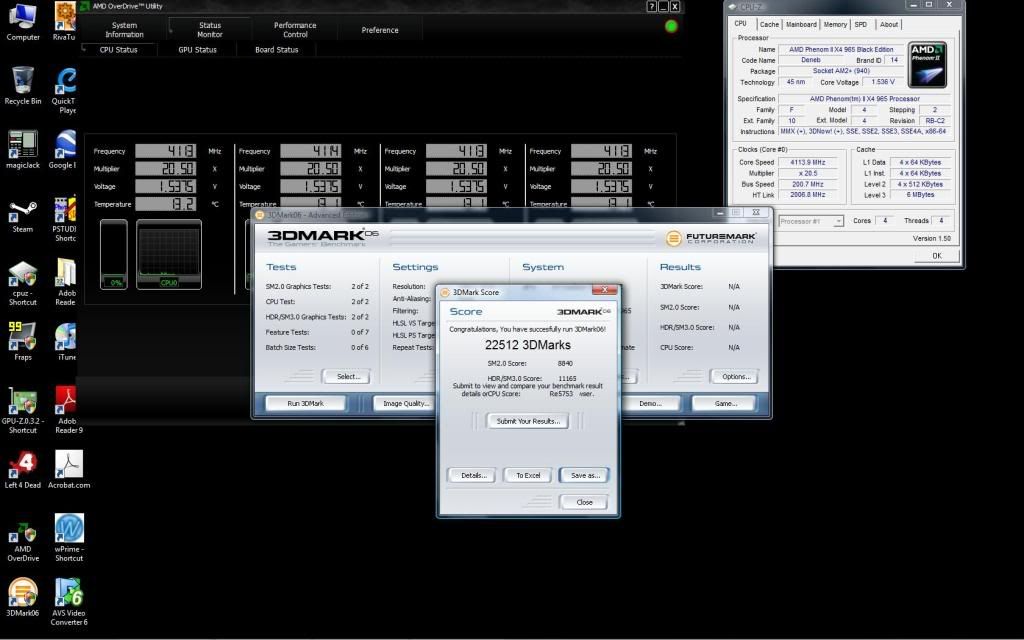Launch the Google Earth desktop icon
This screenshot has height=640, width=1024.
(65, 149)
